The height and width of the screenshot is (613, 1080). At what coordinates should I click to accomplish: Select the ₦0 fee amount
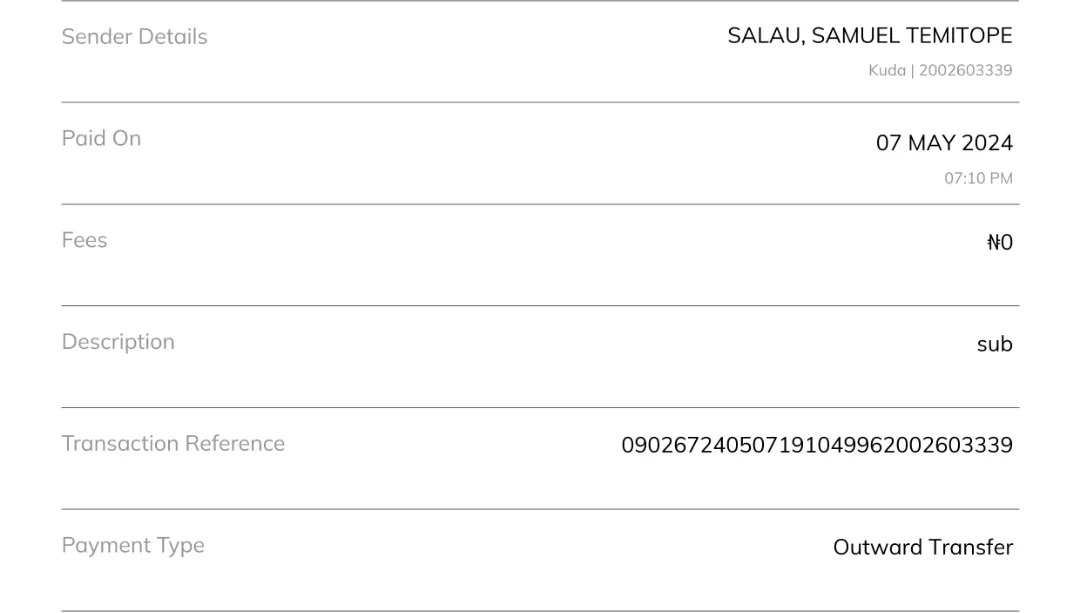click(x=999, y=242)
